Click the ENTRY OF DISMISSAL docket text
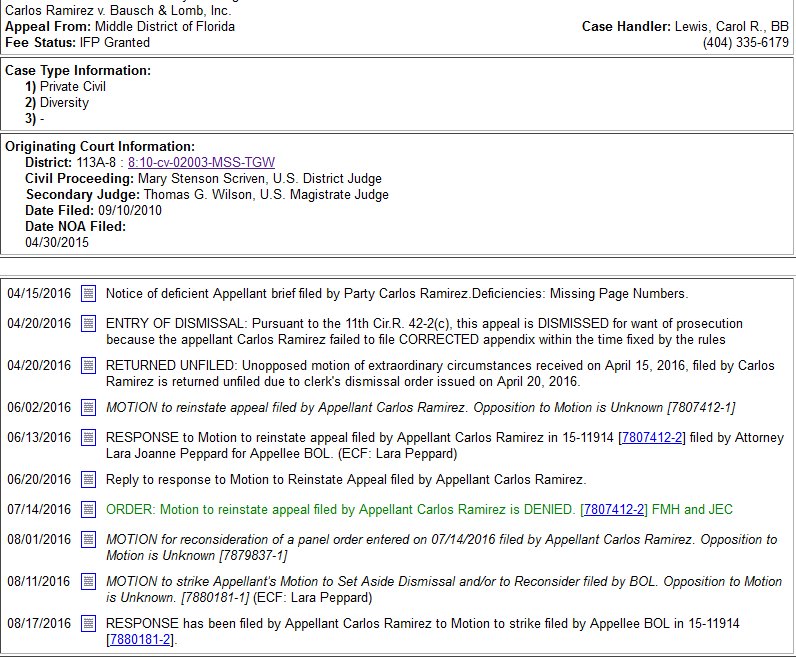The width and height of the screenshot is (796, 659). point(424,332)
